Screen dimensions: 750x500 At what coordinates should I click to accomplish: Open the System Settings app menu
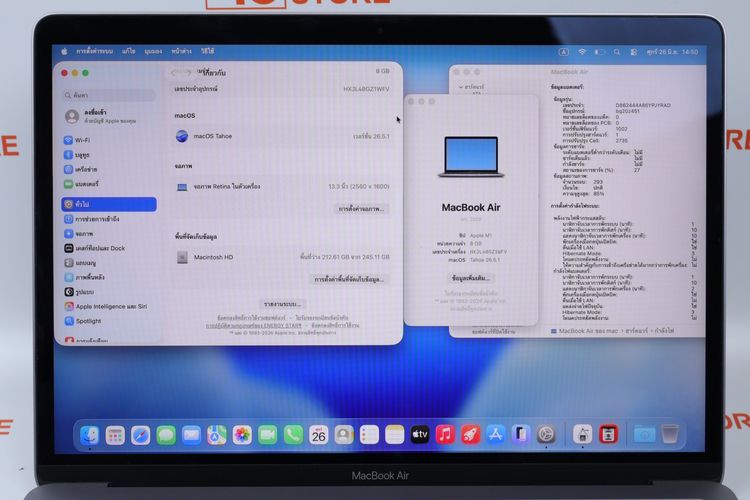coord(95,51)
